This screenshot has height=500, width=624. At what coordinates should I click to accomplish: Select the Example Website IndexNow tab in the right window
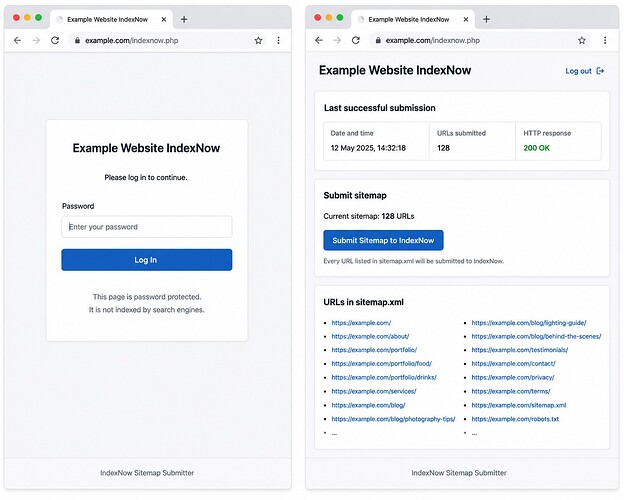pyautogui.click(x=409, y=19)
